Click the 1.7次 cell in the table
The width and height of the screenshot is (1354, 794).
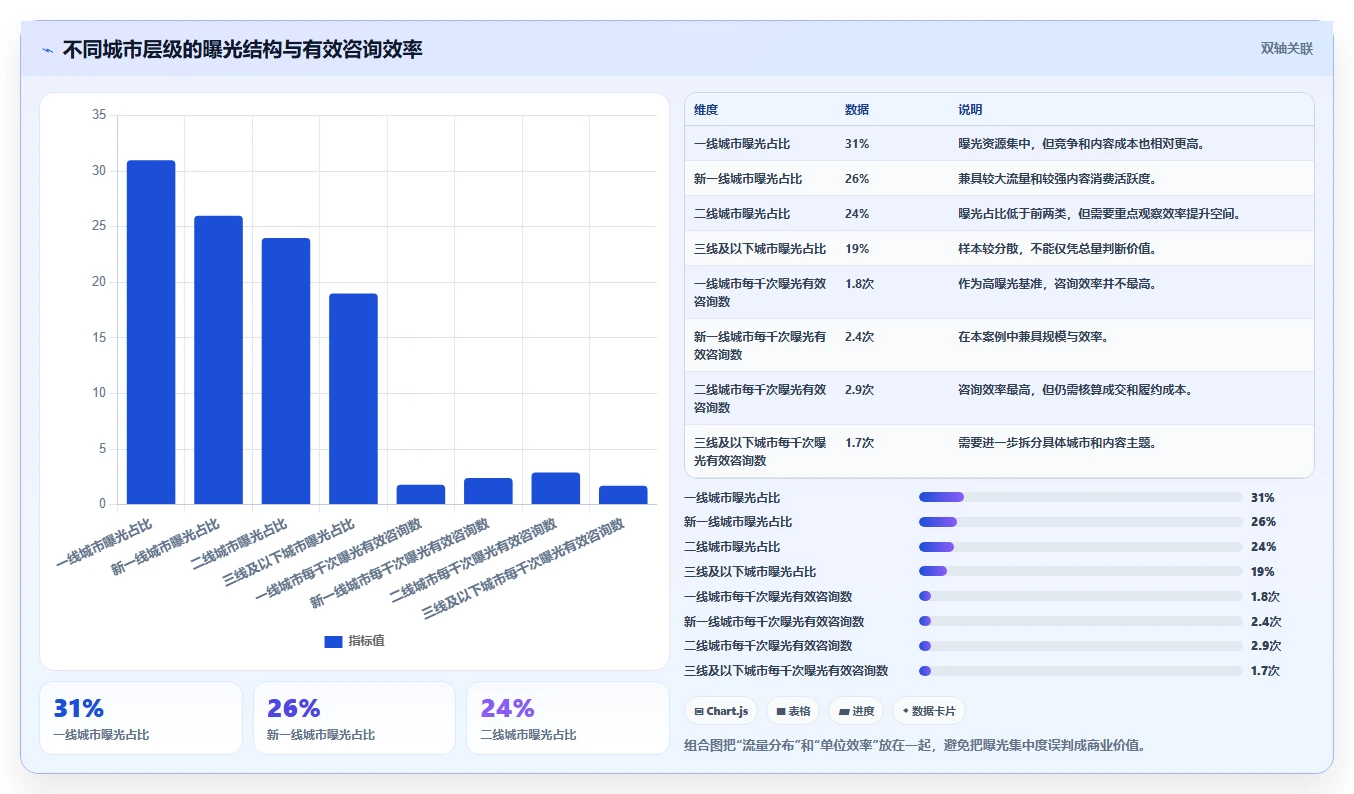(859, 443)
